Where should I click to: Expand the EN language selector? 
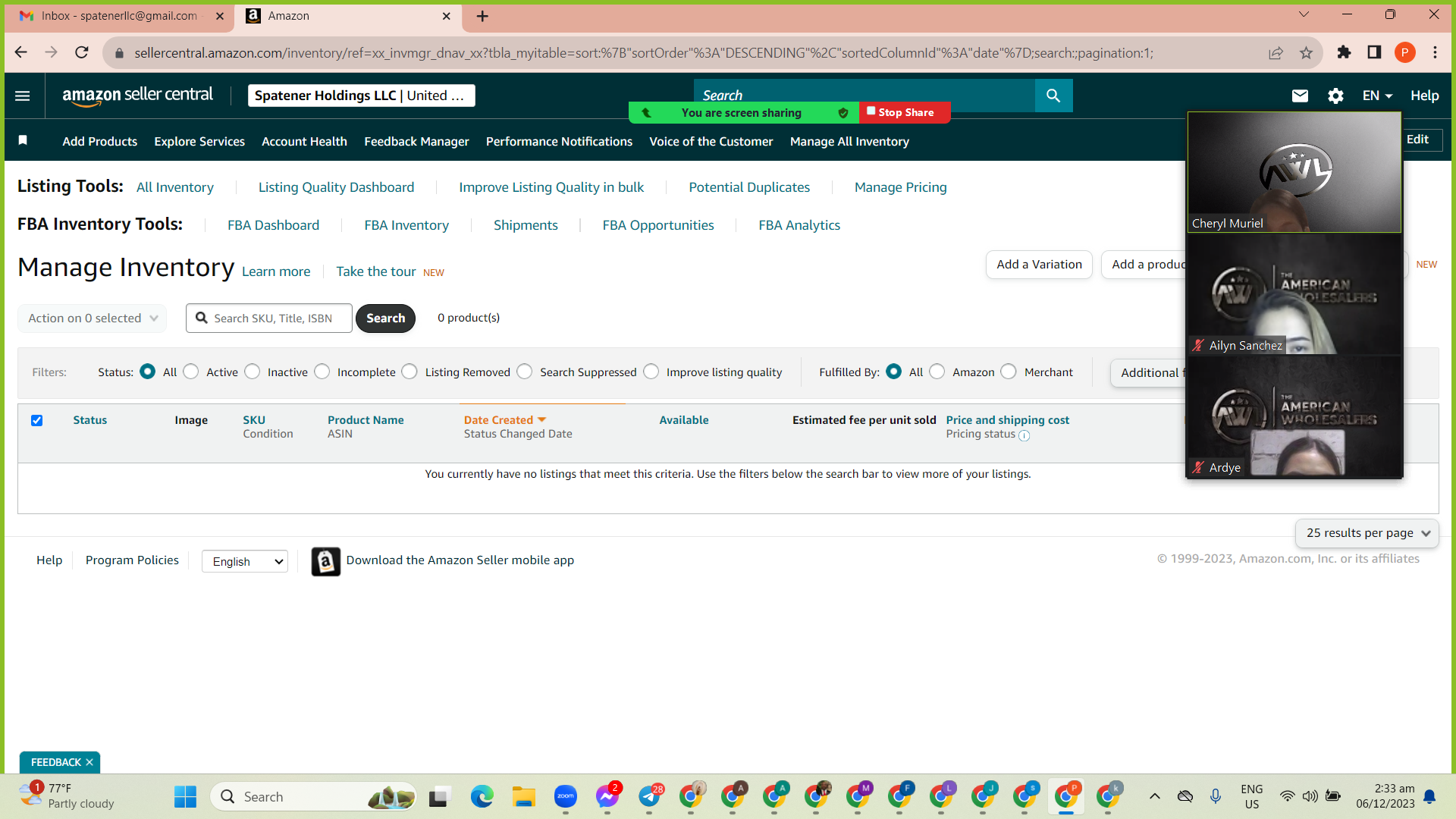point(1377,96)
